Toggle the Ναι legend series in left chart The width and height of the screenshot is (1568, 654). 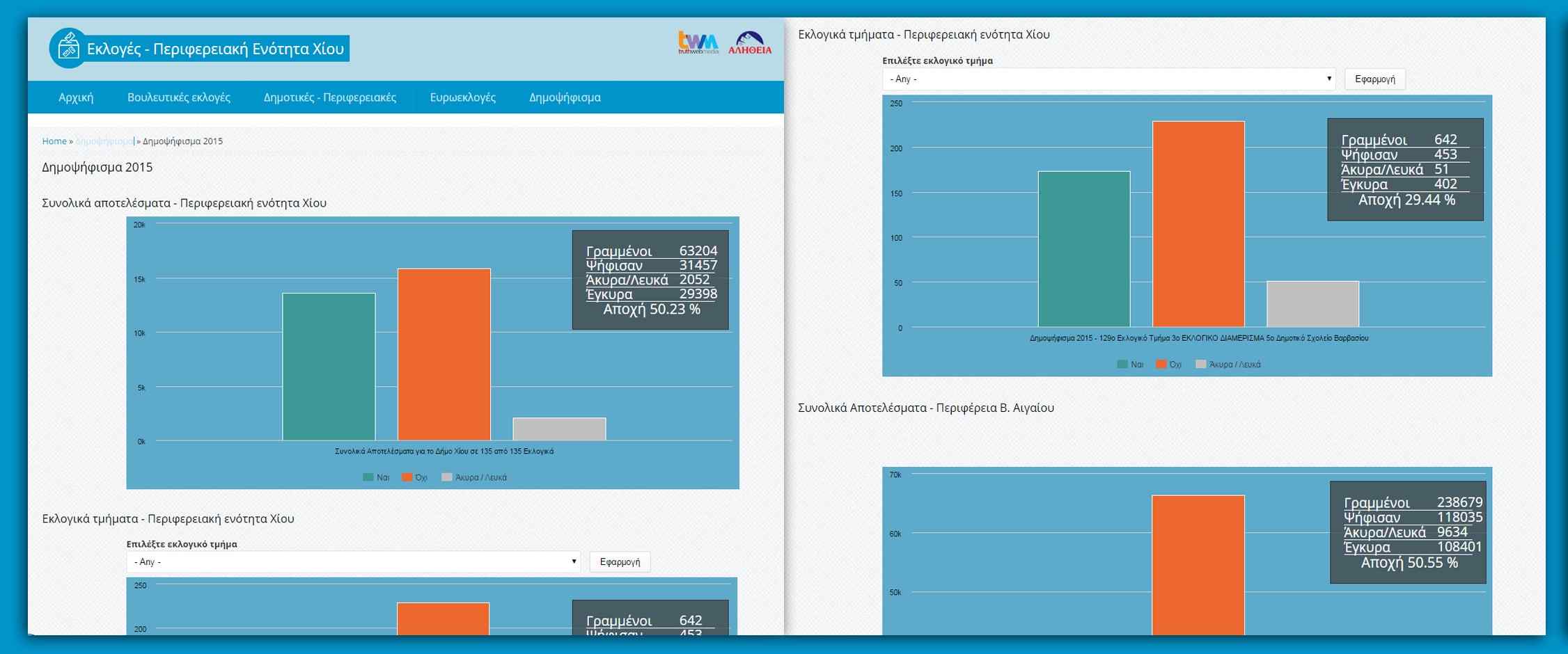377,477
